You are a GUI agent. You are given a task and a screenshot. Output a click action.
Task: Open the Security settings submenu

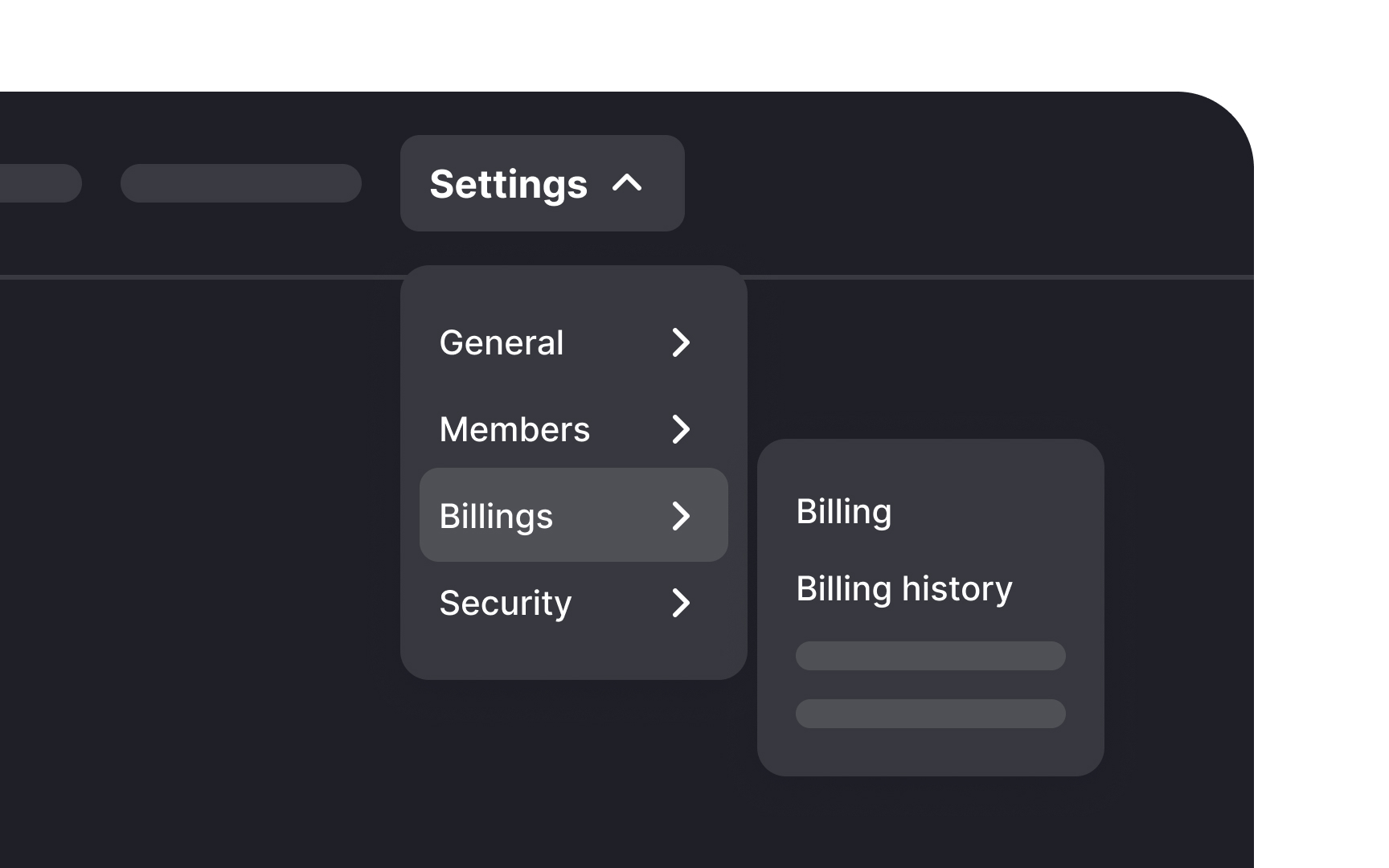(506, 604)
